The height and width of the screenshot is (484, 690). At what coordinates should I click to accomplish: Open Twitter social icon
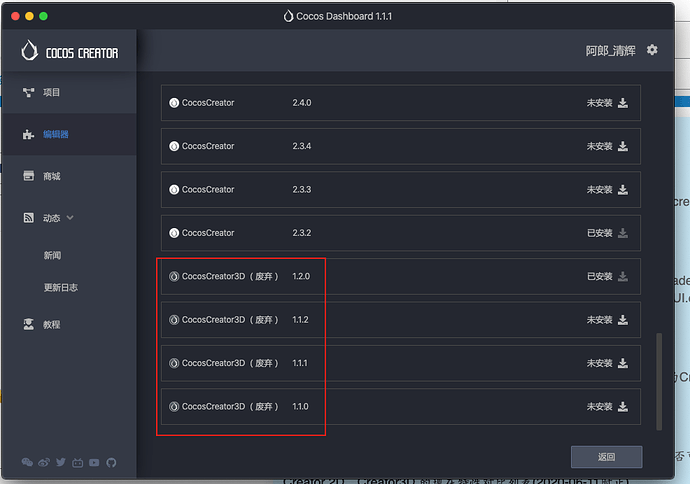[x=61, y=462]
